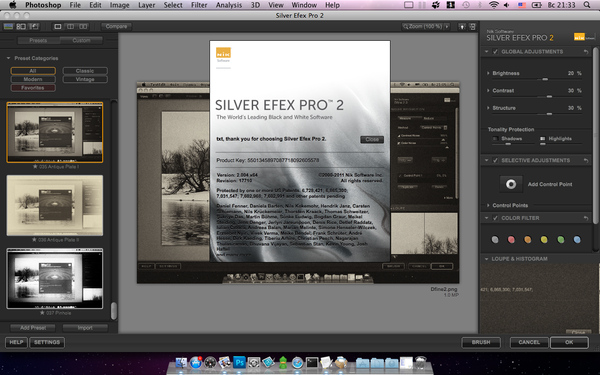Click the Add Control Point icon

pyautogui.click(x=510, y=184)
